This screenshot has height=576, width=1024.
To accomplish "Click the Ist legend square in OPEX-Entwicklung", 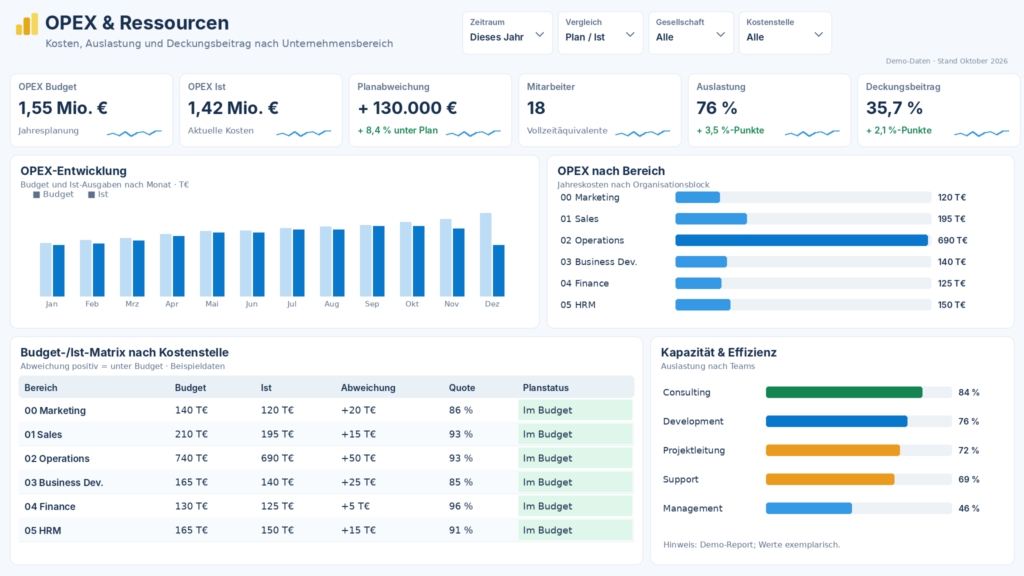I will tap(91, 195).
